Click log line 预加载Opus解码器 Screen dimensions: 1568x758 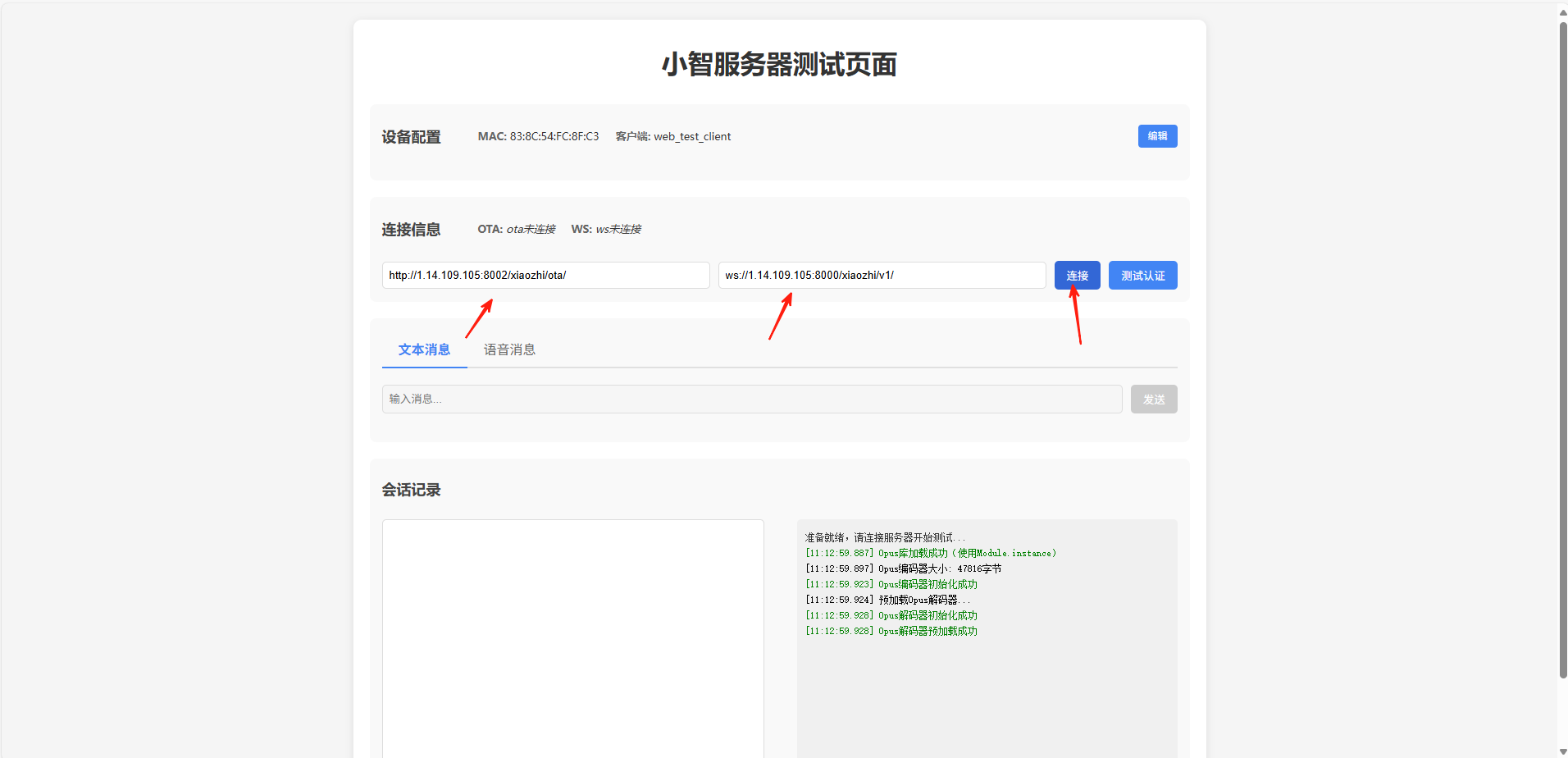887,600
